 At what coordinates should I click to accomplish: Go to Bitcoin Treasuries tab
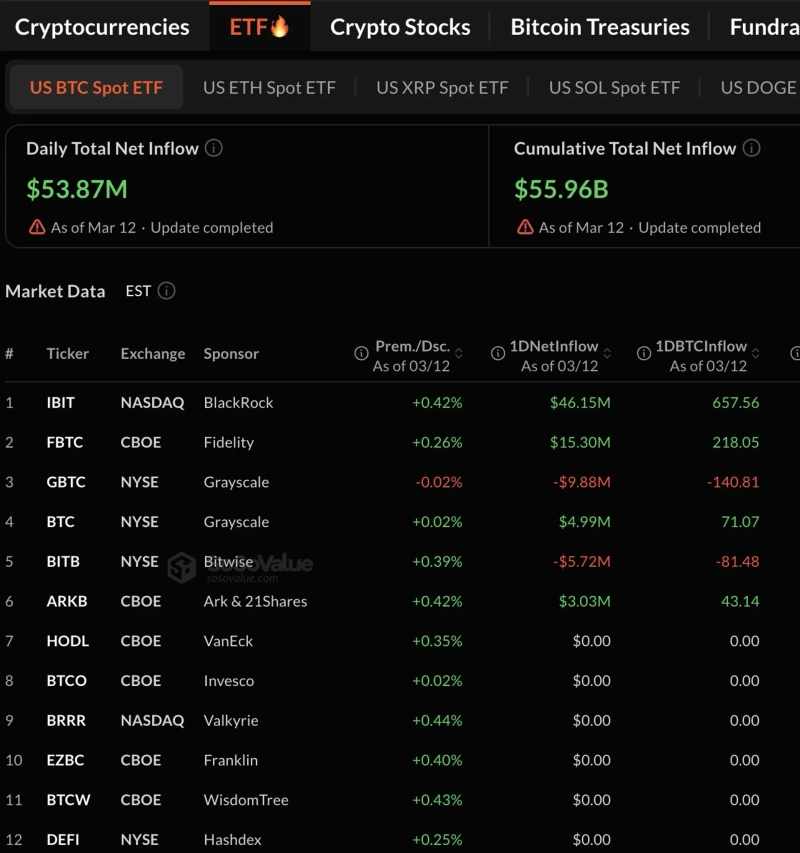(600, 27)
